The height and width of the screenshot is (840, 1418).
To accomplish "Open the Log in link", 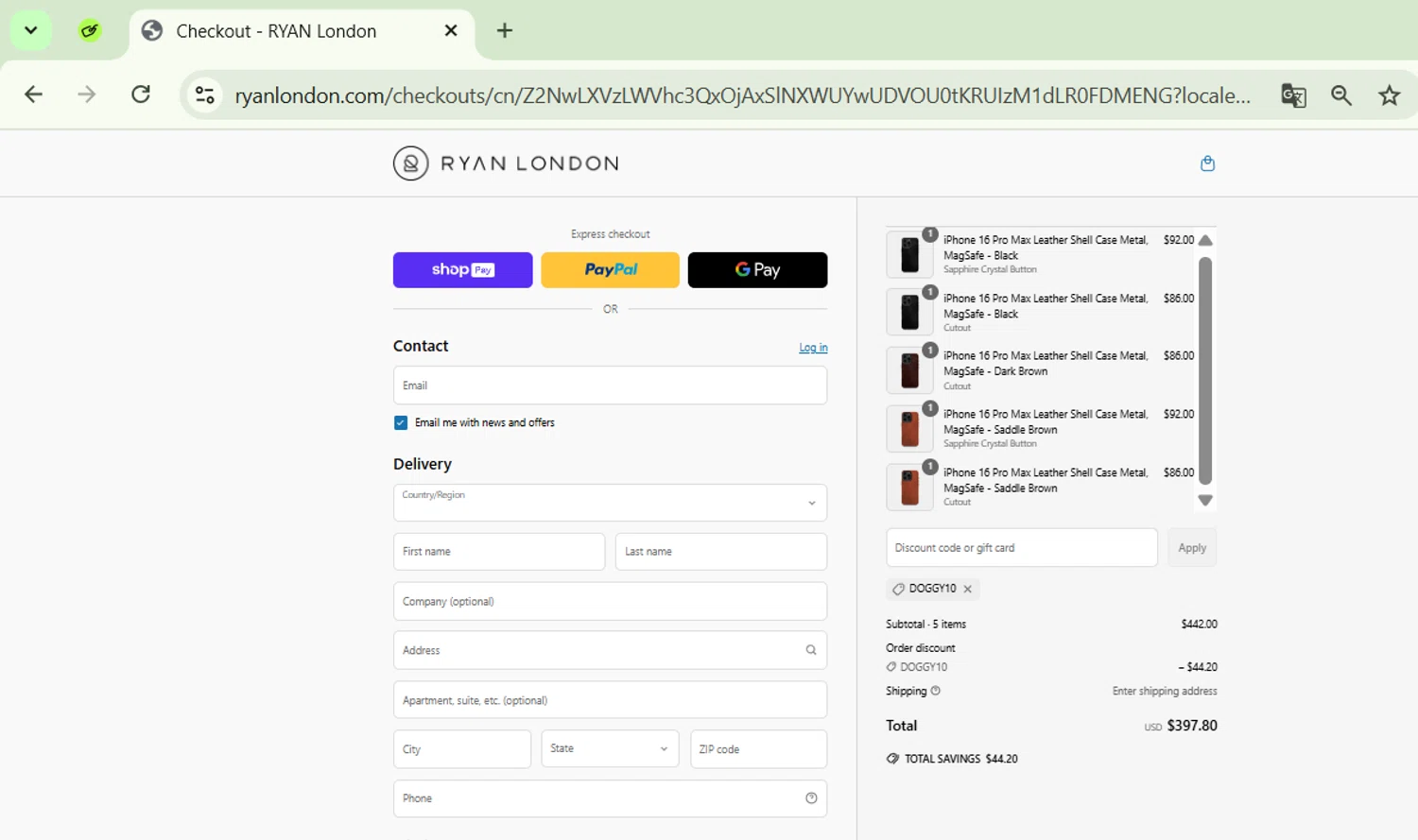I will pos(813,348).
